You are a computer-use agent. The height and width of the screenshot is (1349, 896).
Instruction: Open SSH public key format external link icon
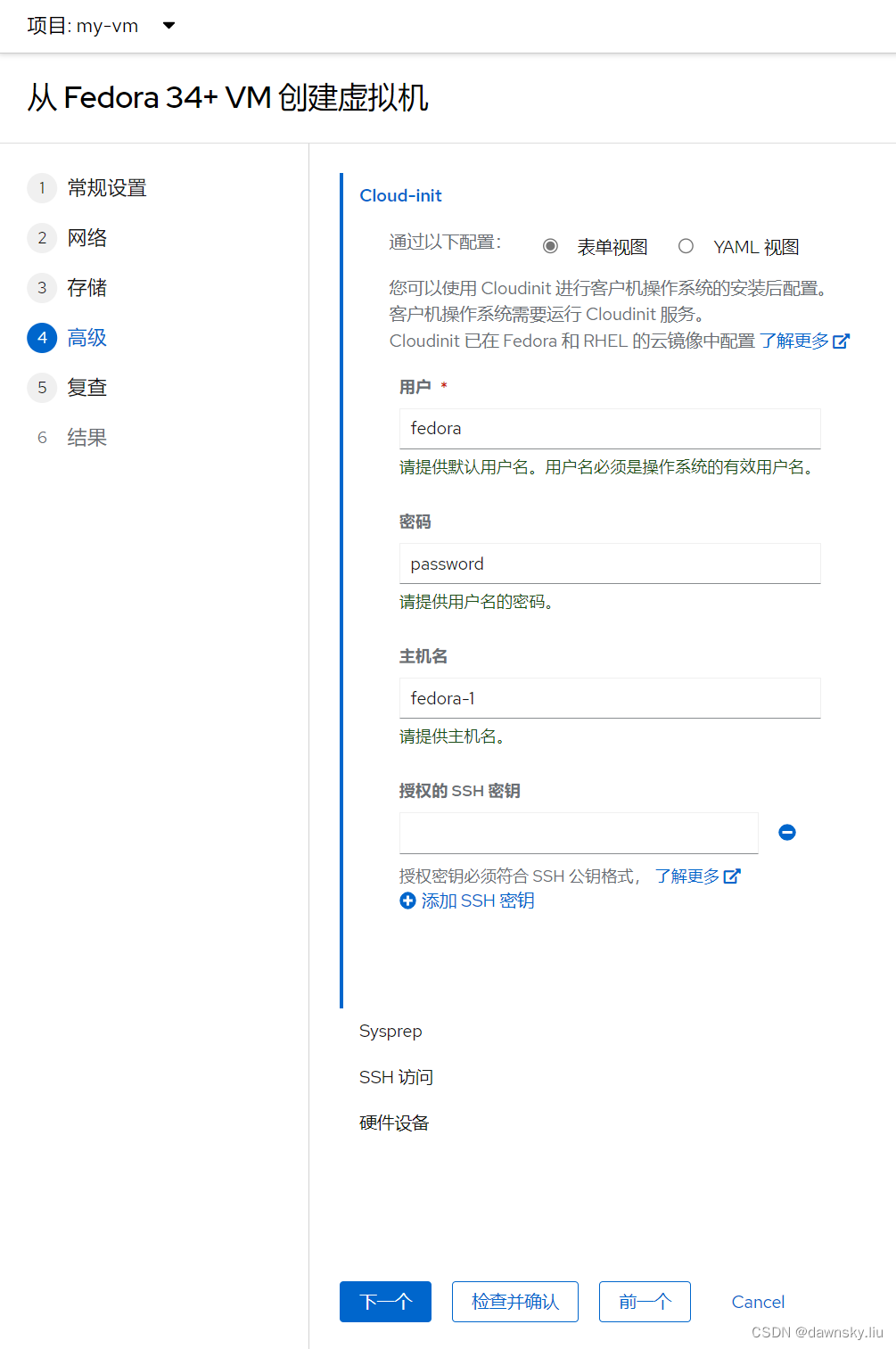pyautogui.click(x=732, y=876)
